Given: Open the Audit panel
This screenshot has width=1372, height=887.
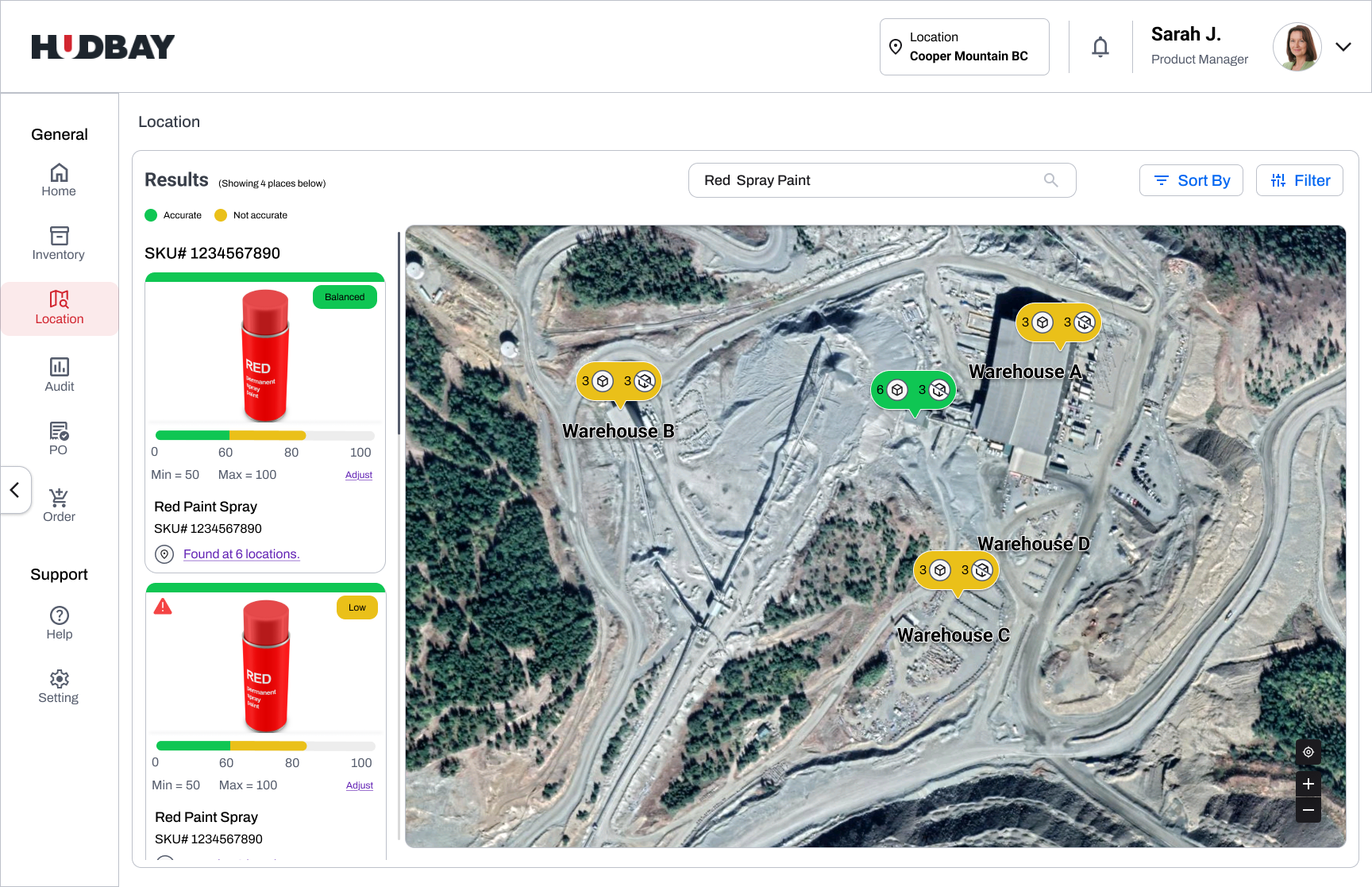Looking at the screenshot, I should pyautogui.click(x=59, y=374).
